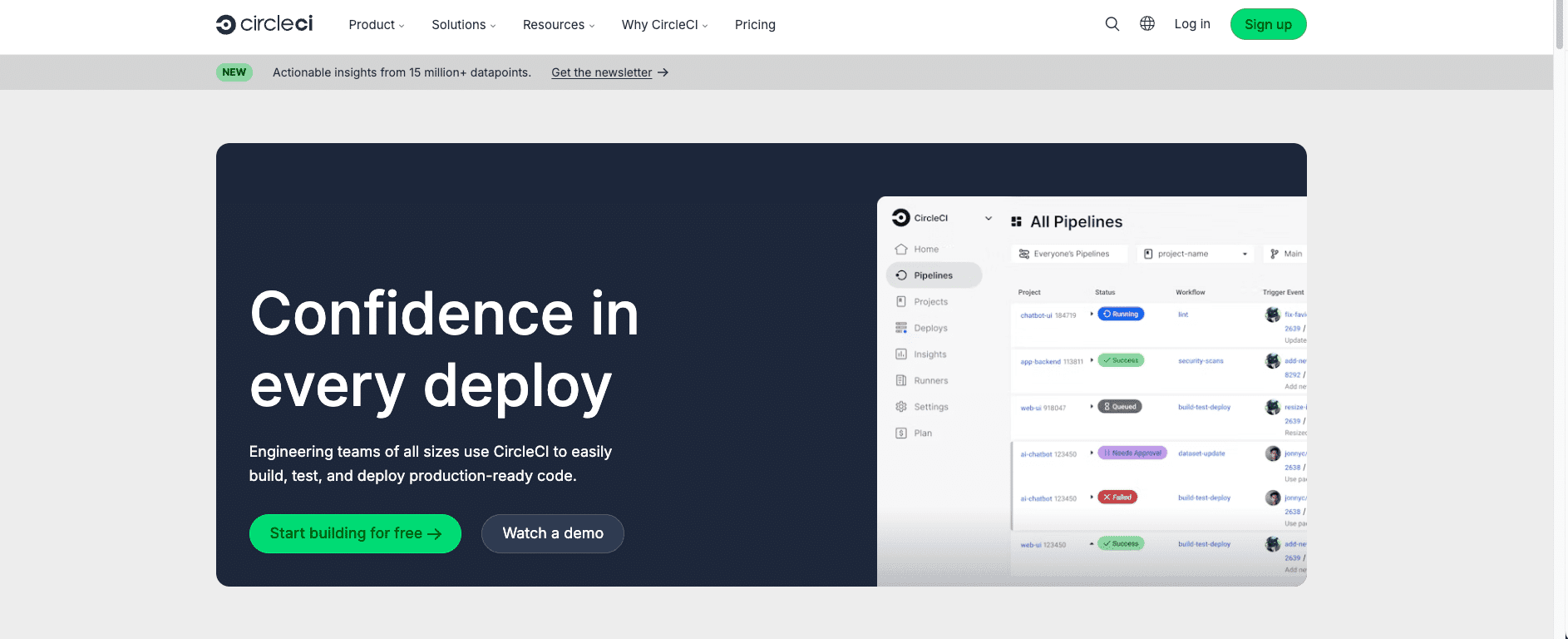Click the Insights chart icon in sidebar
Screen dimensions: 1568x639
(901, 354)
